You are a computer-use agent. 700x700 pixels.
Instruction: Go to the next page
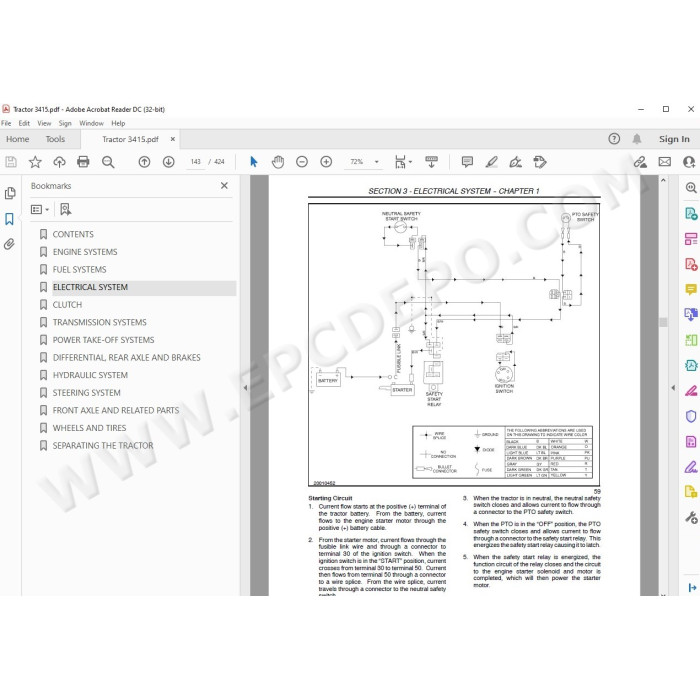click(x=168, y=162)
